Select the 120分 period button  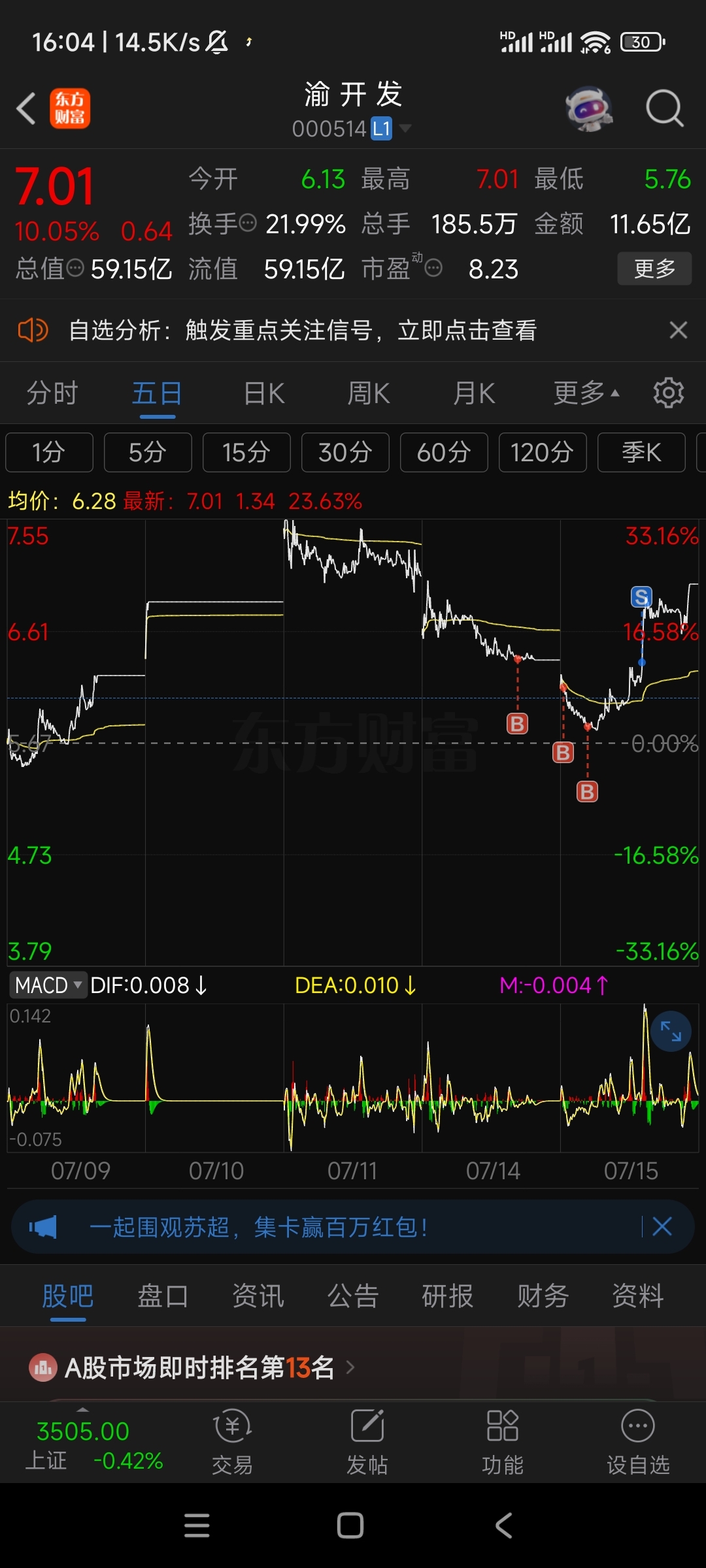click(x=543, y=452)
